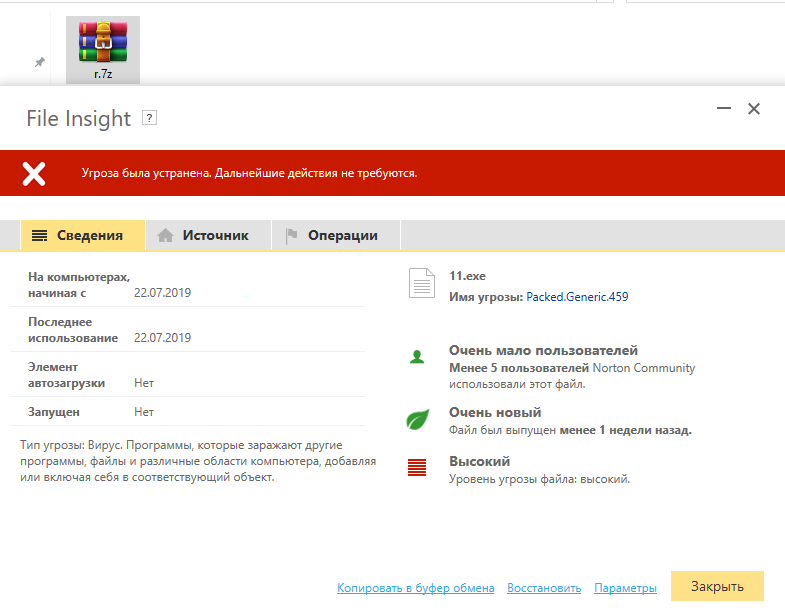
Task: Click the green leaf icon for file age
Action: [418, 420]
